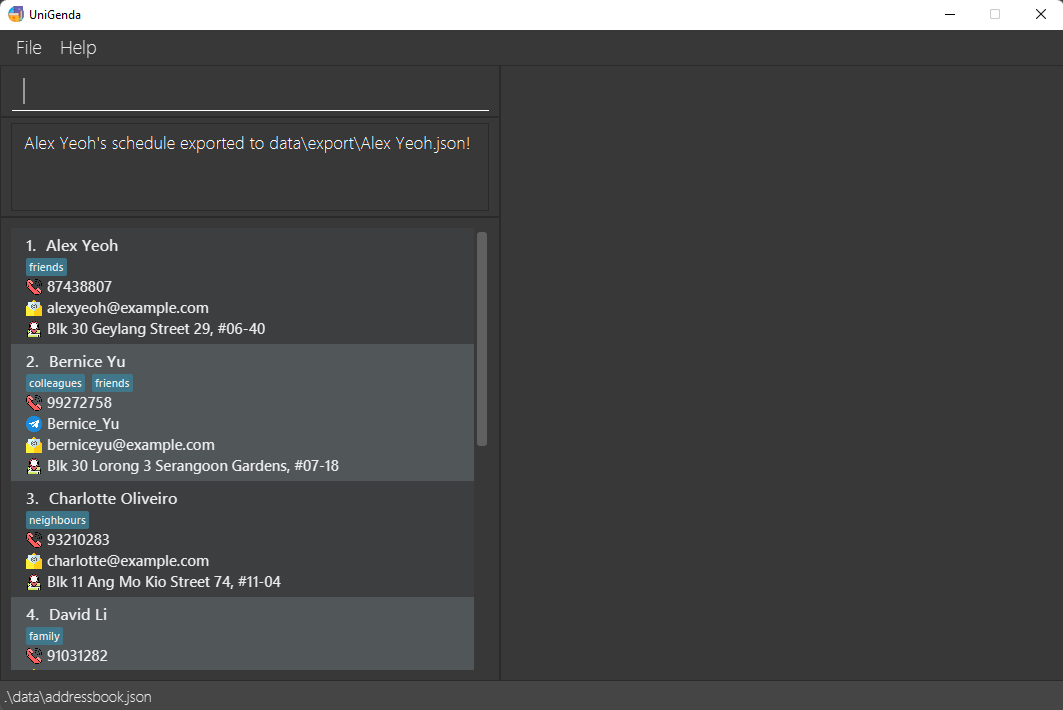Click phone number 87438807
This screenshot has width=1063, height=710.
pos(79,287)
